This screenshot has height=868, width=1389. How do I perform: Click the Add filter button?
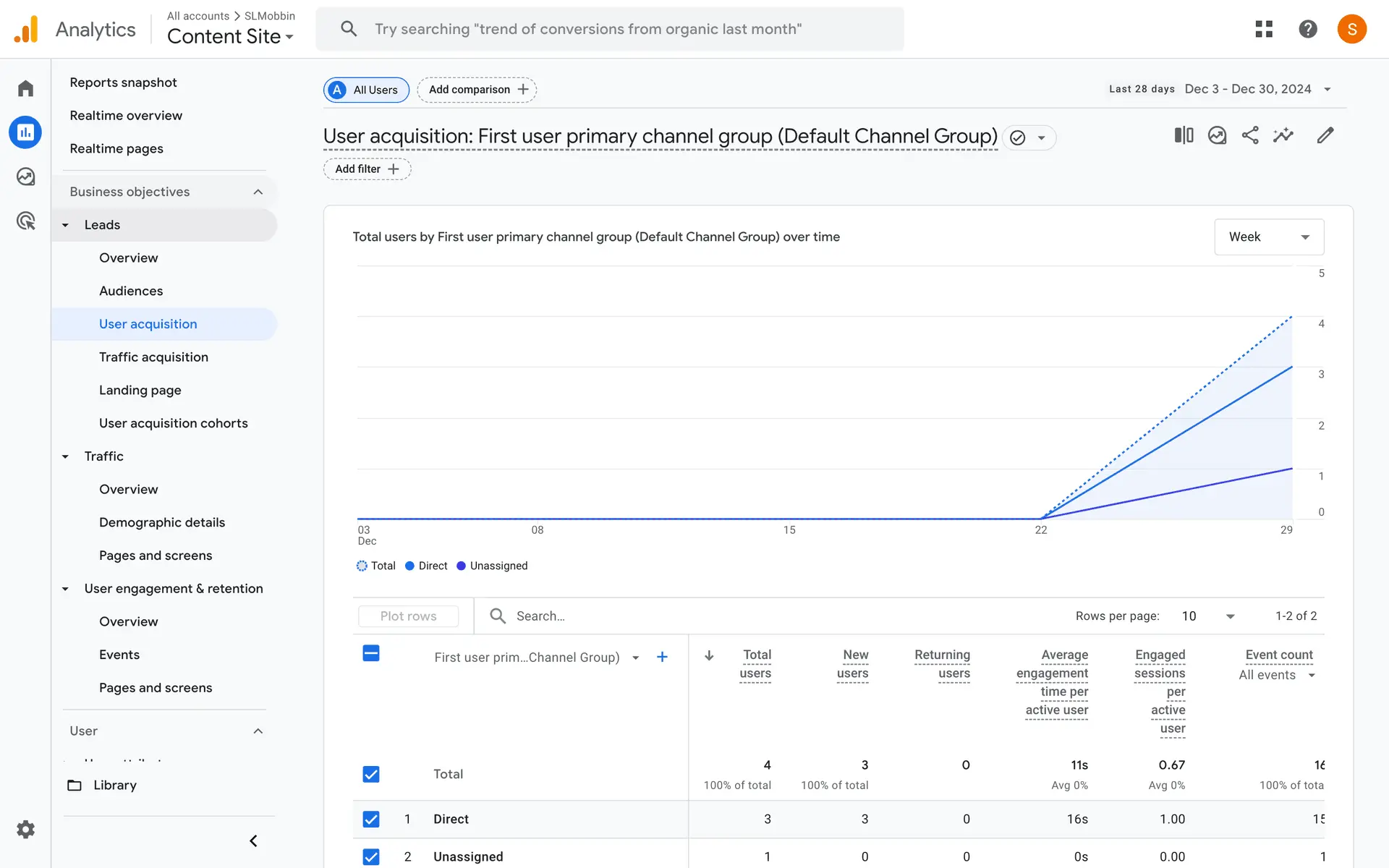tap(367, 169)
